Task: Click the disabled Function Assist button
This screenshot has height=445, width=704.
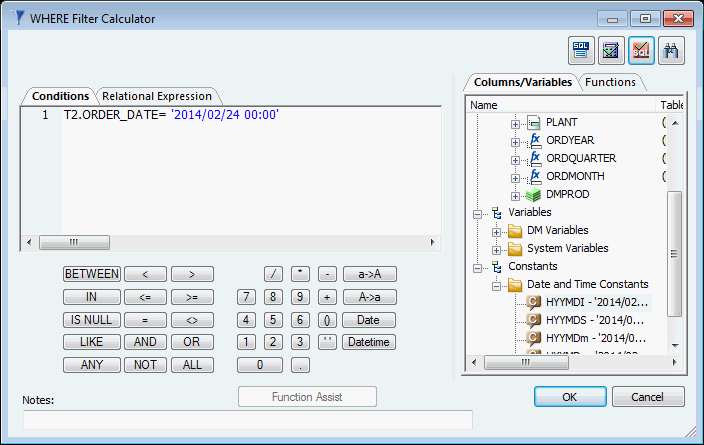Action: pos(307,397)
